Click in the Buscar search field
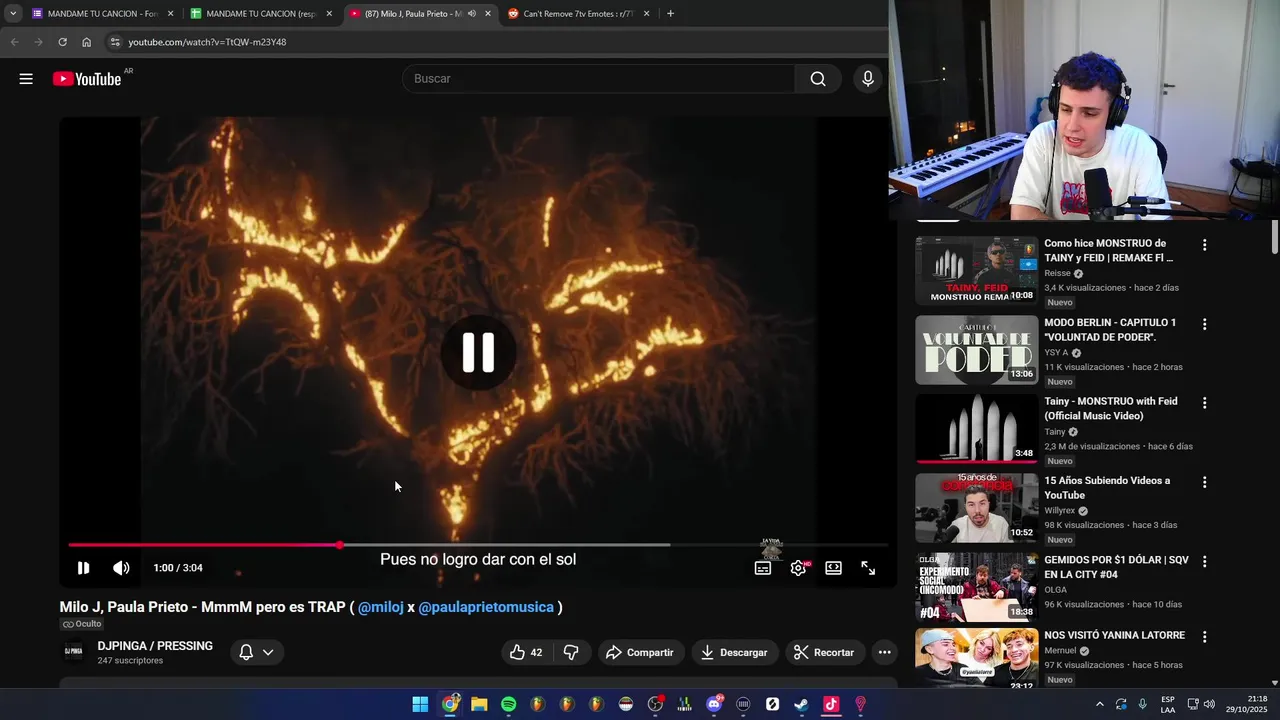The width and height of the screenshot is (1280, 720). (600, 79)
